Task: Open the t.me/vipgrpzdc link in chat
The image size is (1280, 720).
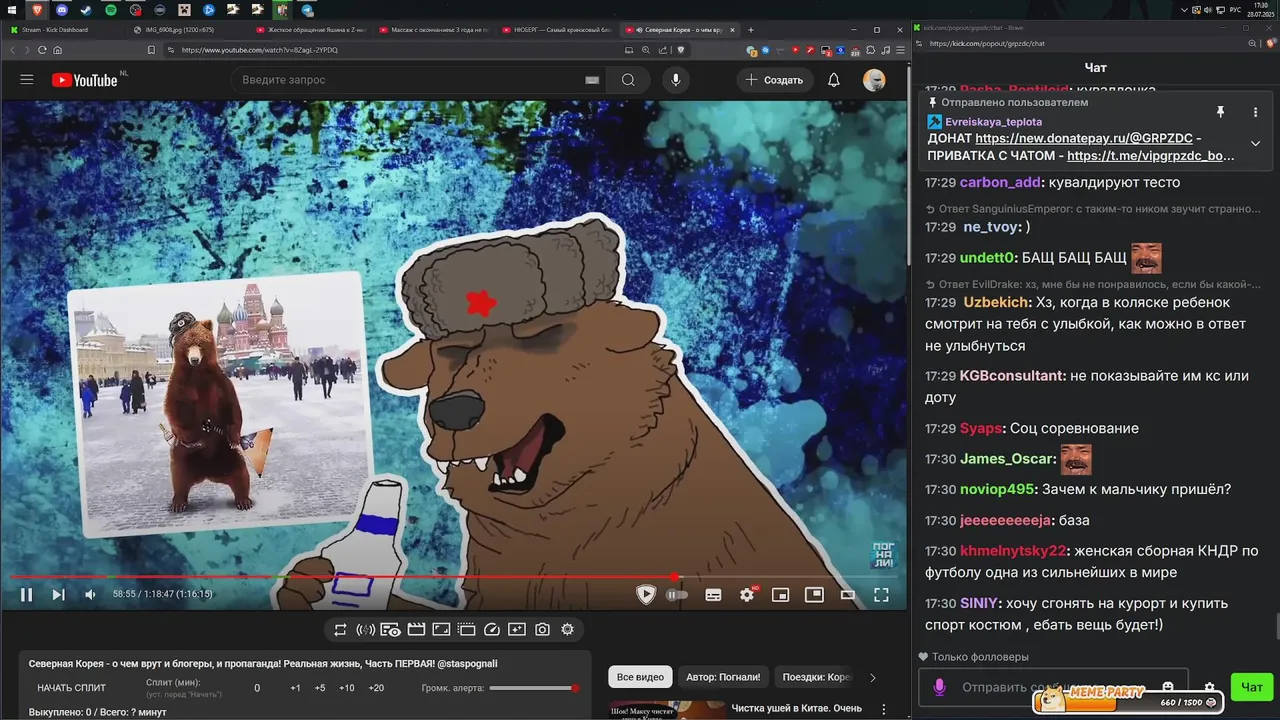Action: coord(1151,156)
